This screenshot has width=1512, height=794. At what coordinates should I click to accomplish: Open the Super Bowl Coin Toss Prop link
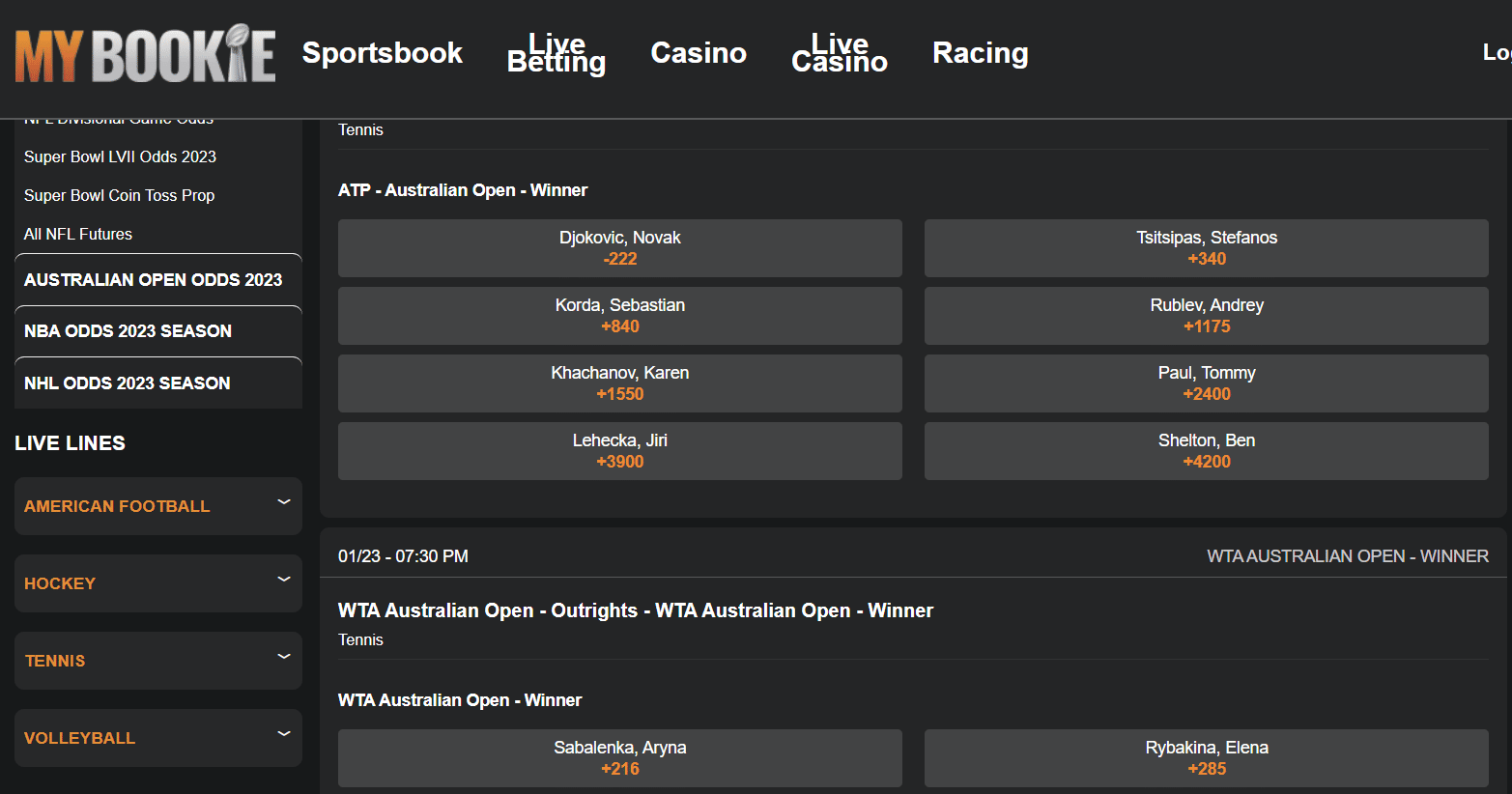119,195
